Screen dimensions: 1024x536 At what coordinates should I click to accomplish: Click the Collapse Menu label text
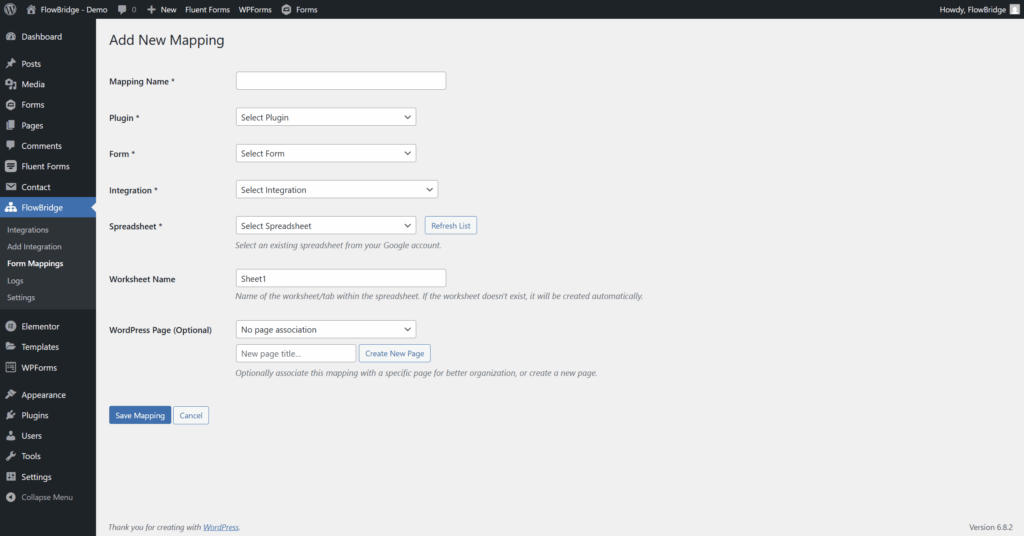click(47, 497)
